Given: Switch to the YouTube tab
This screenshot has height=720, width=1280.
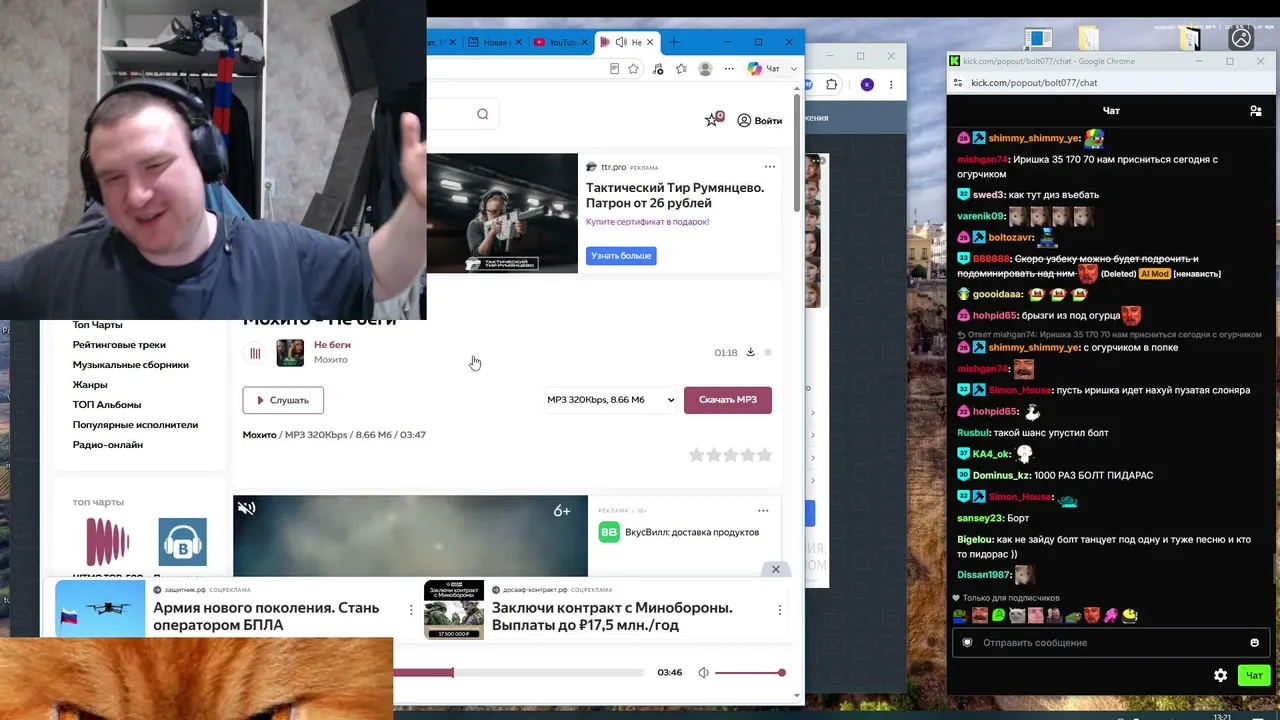Looking at the screenshot, I should tap(561, 42).
